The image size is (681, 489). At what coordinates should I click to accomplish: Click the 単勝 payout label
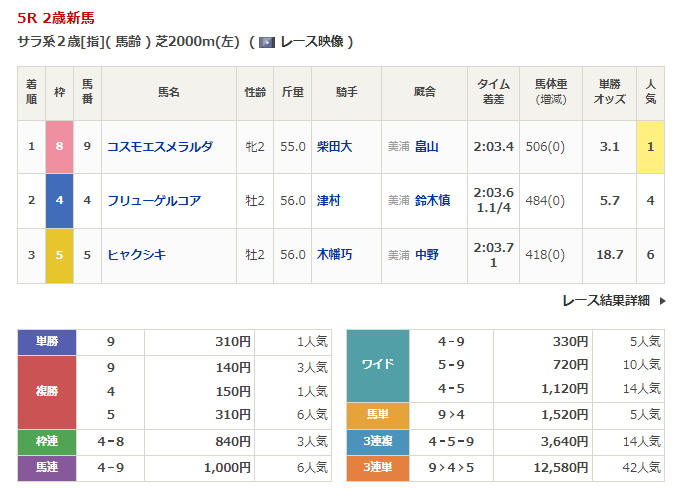click(x=47, y=342)
